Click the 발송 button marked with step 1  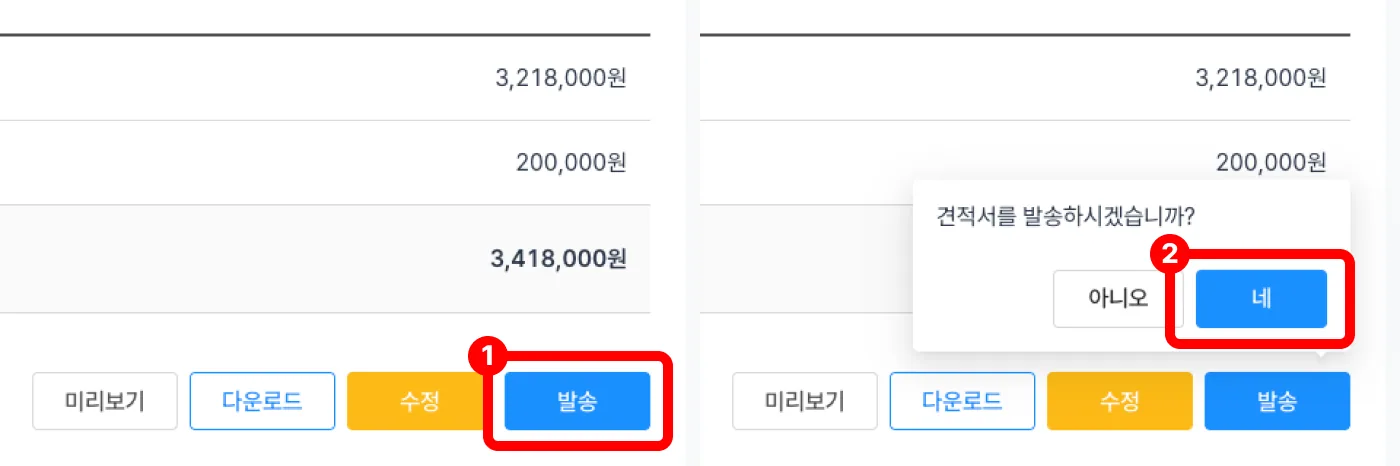pyautogui.click(x=577, y=401)
